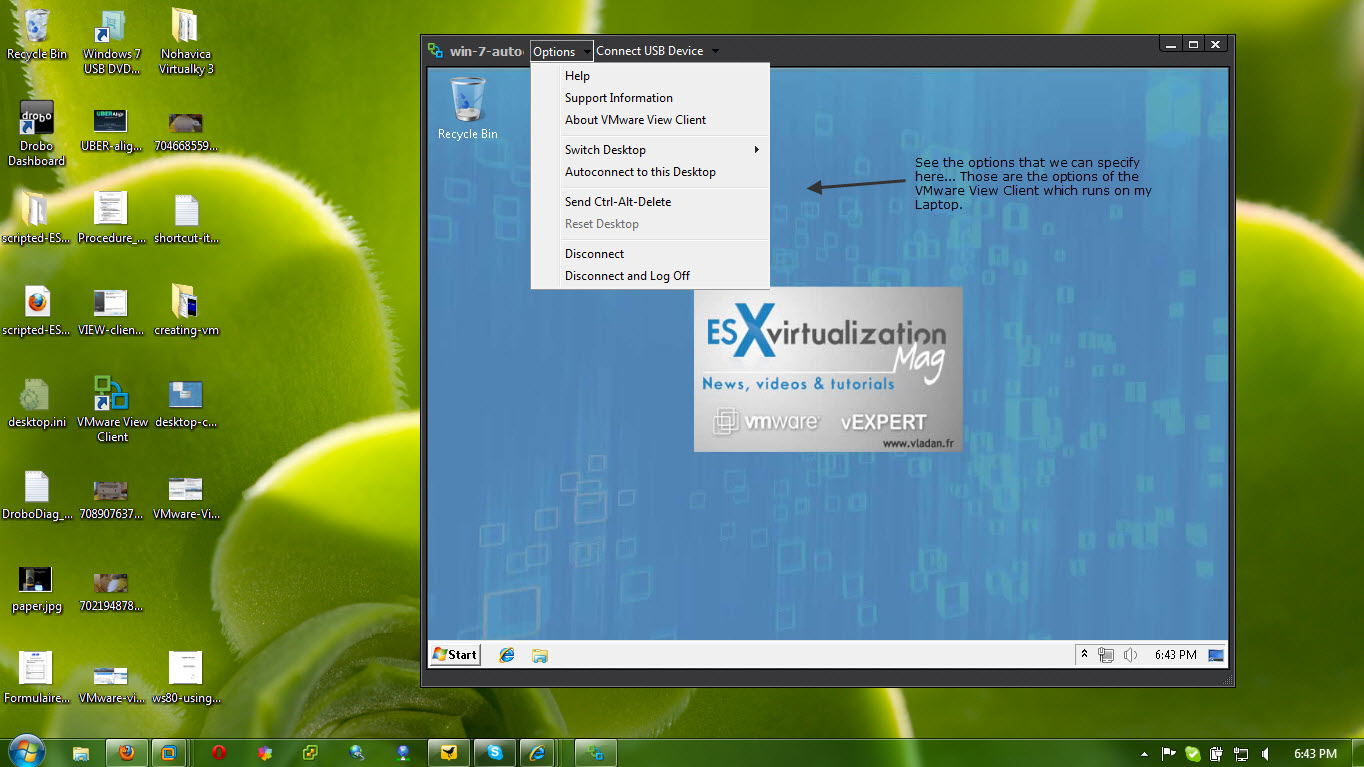This screenshot has width=1364, height=767.
Task: Switch to Firefox on the host taskbar
Action: pos(127,753)
